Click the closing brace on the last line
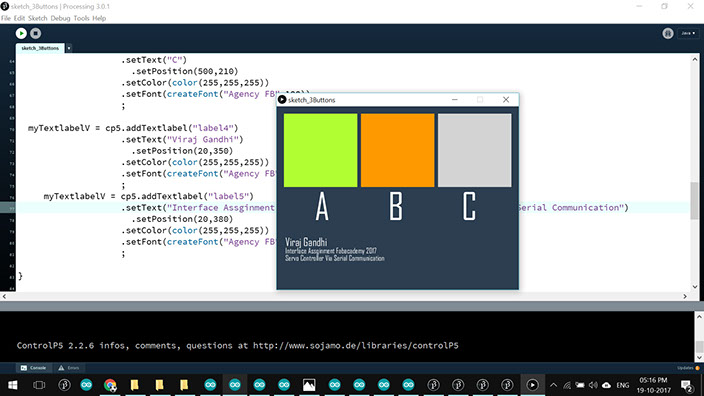This screenshot has width=704, height=396. point(20,276)
